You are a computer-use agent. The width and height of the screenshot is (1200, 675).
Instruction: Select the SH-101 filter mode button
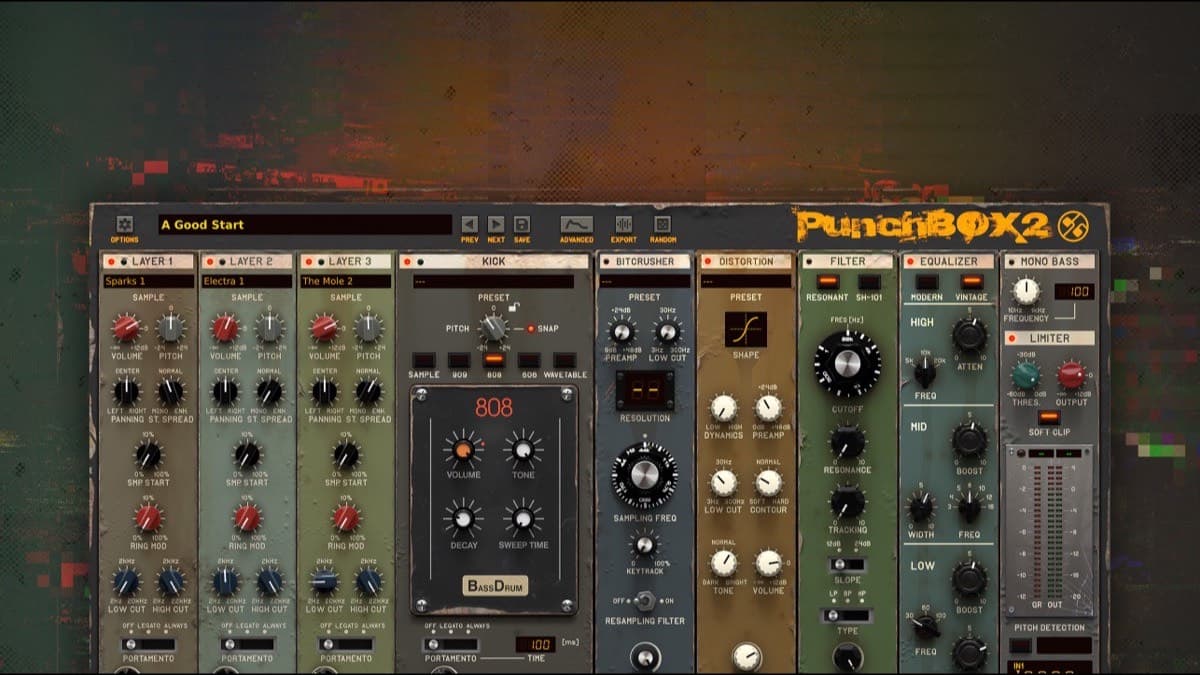click(869, 282)
